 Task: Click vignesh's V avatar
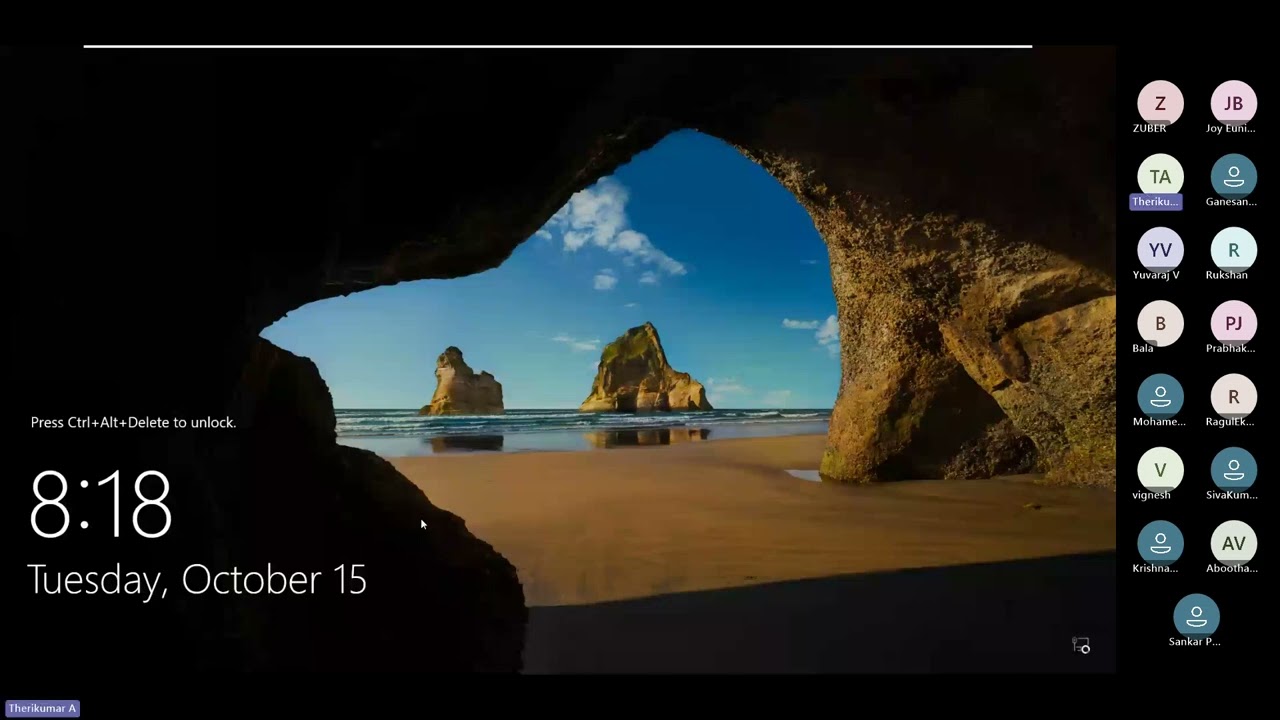[x=1160, y=470]
